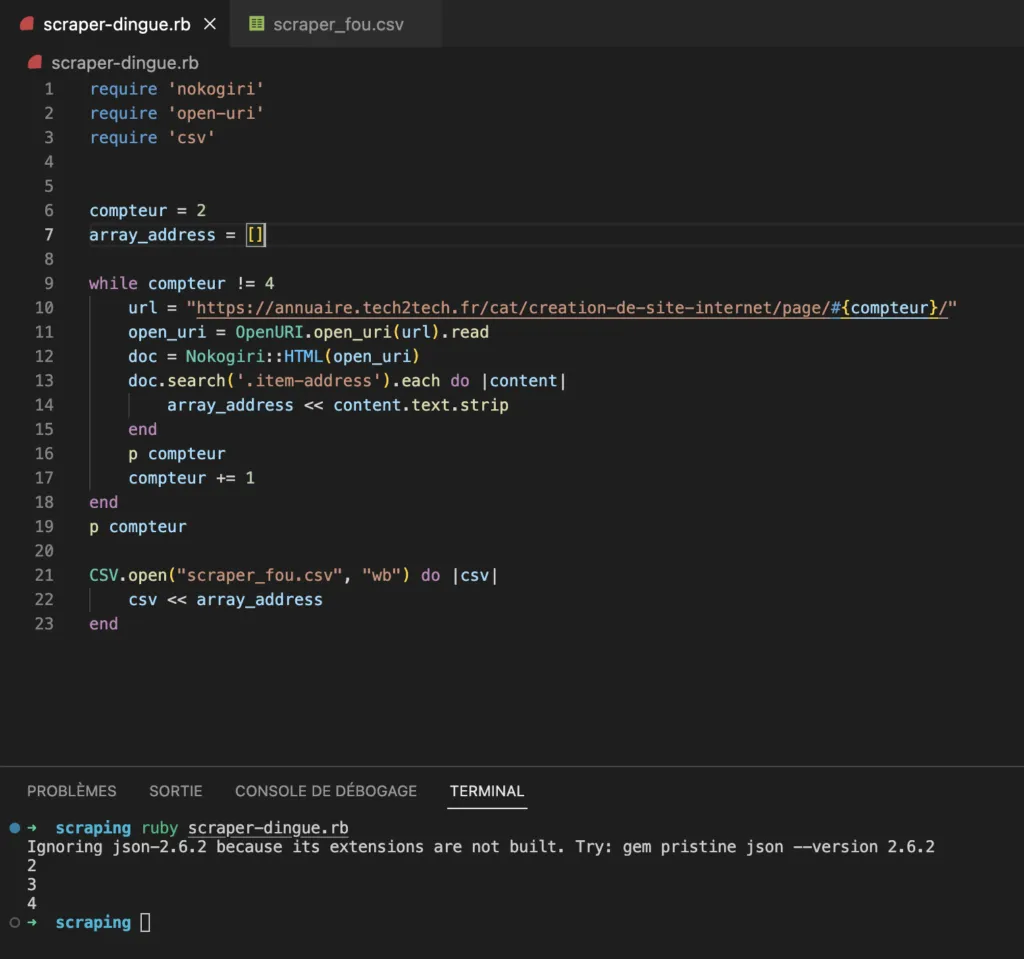Click the text require 'open-uri'

(176, 113)
